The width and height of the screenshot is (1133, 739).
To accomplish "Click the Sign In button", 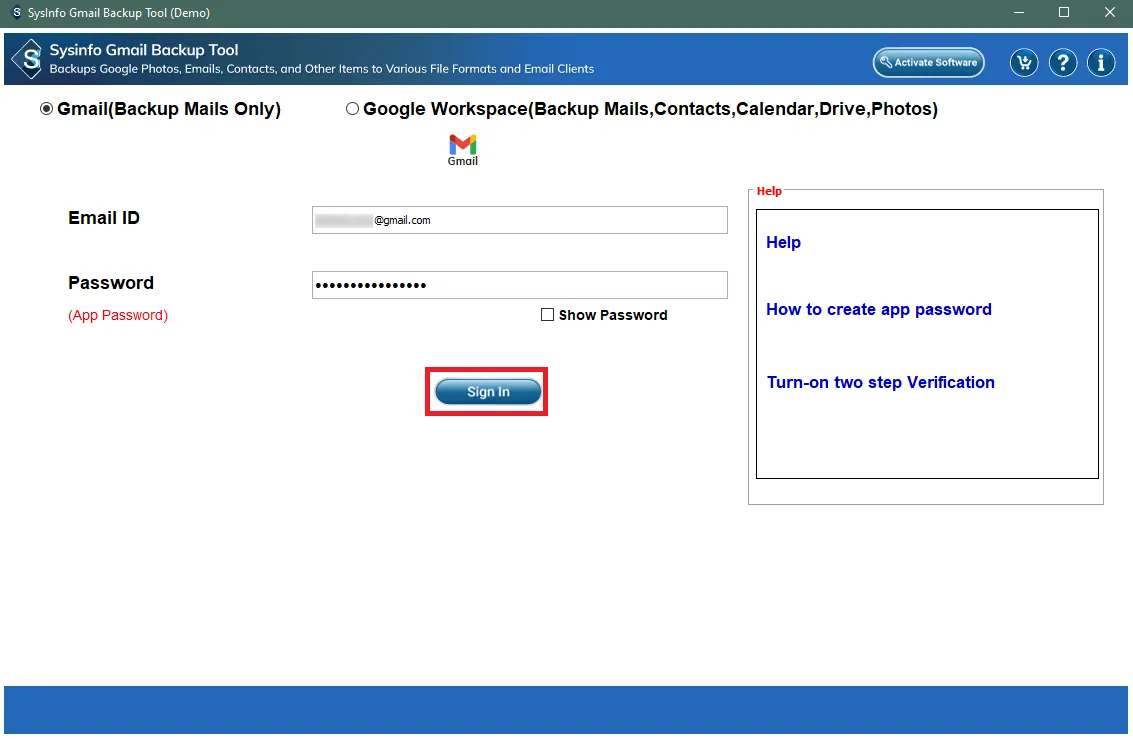I will pos(488,392).
